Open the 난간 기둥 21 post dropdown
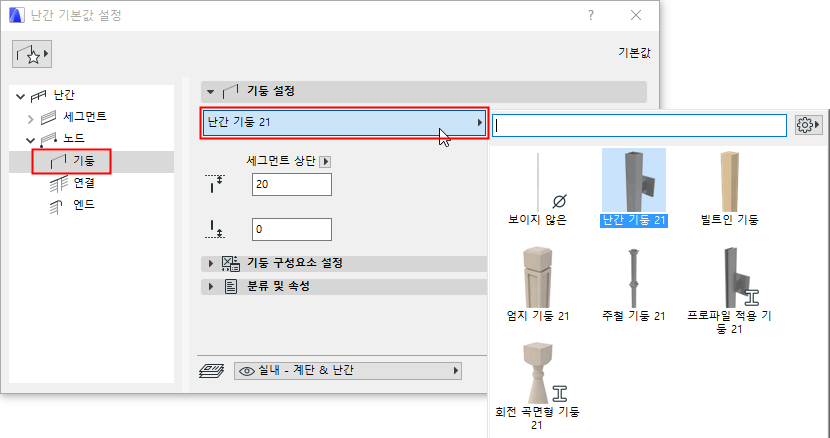Viewport: 830px width, 438px height. [x=344, y=122]
